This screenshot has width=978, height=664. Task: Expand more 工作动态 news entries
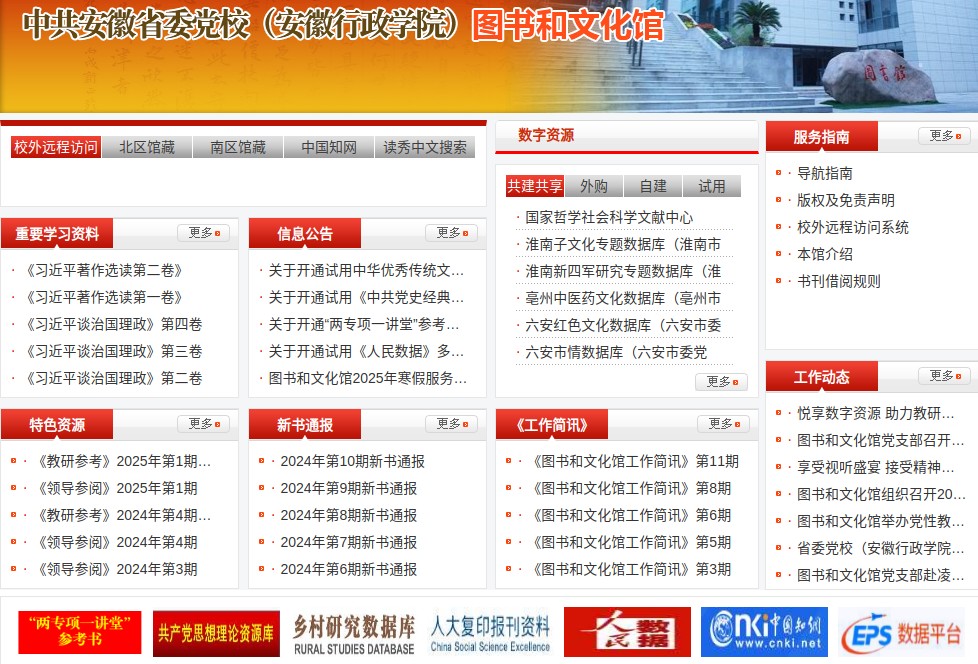pos(944,376)
